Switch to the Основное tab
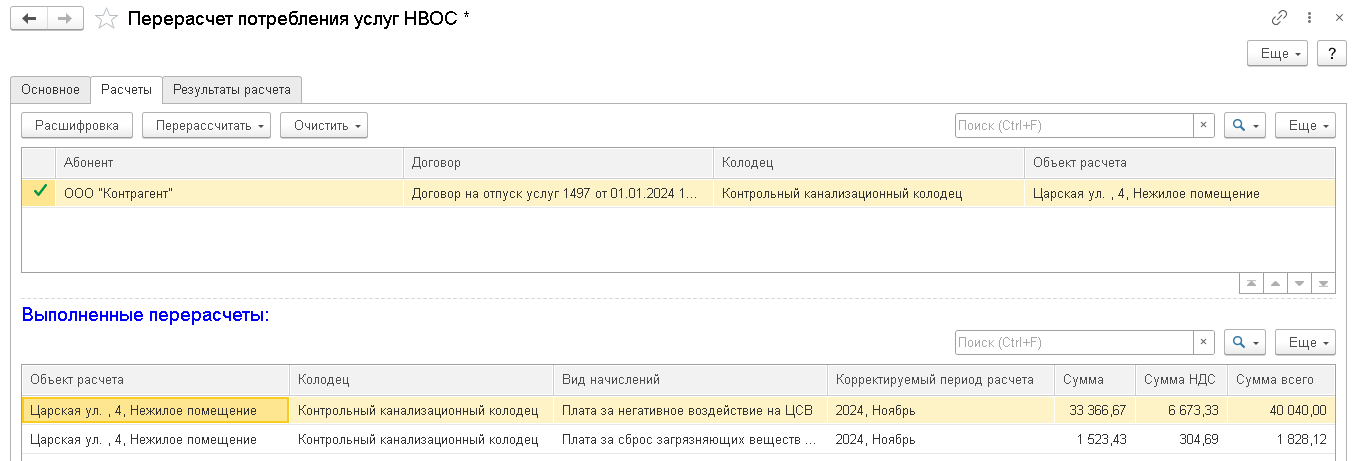 point(50,89)
